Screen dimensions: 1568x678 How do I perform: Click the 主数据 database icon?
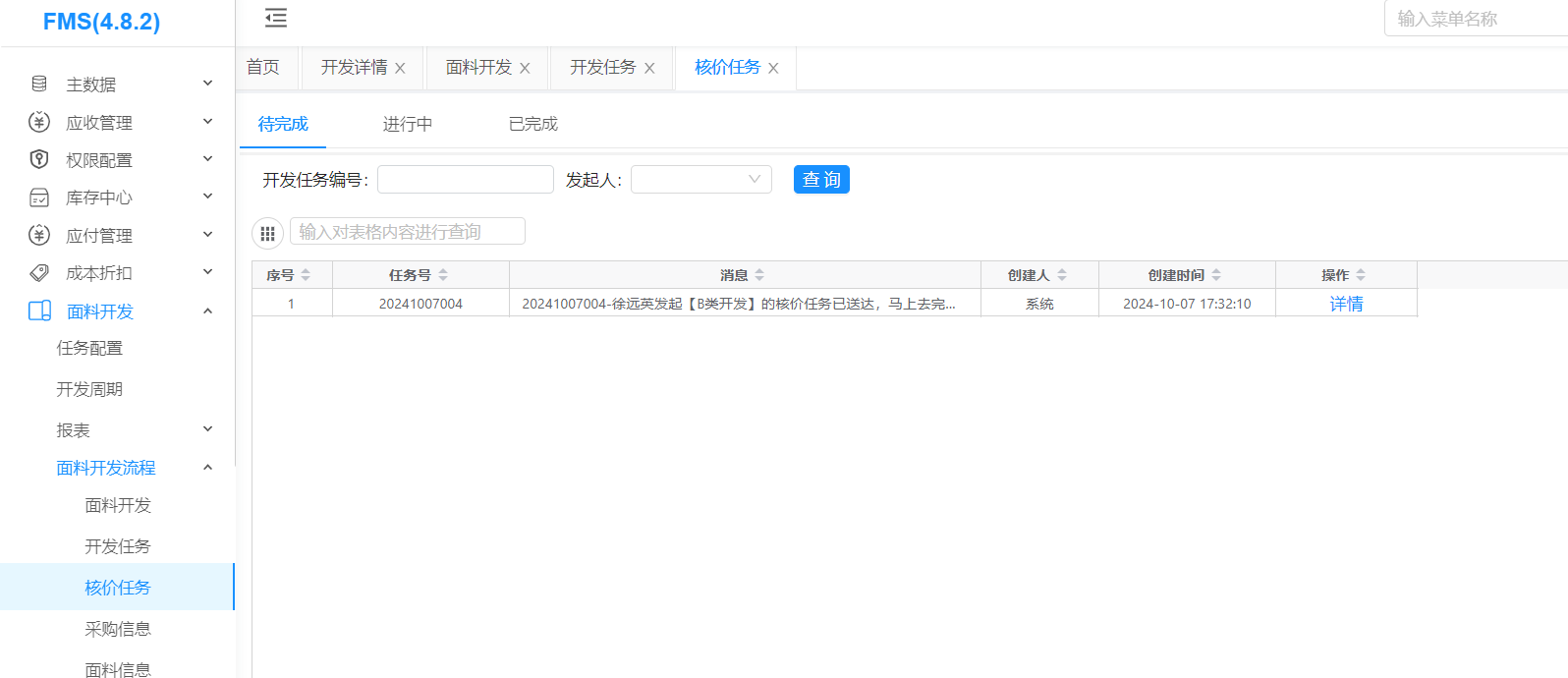pyautogui.click(x=39, y=84)
